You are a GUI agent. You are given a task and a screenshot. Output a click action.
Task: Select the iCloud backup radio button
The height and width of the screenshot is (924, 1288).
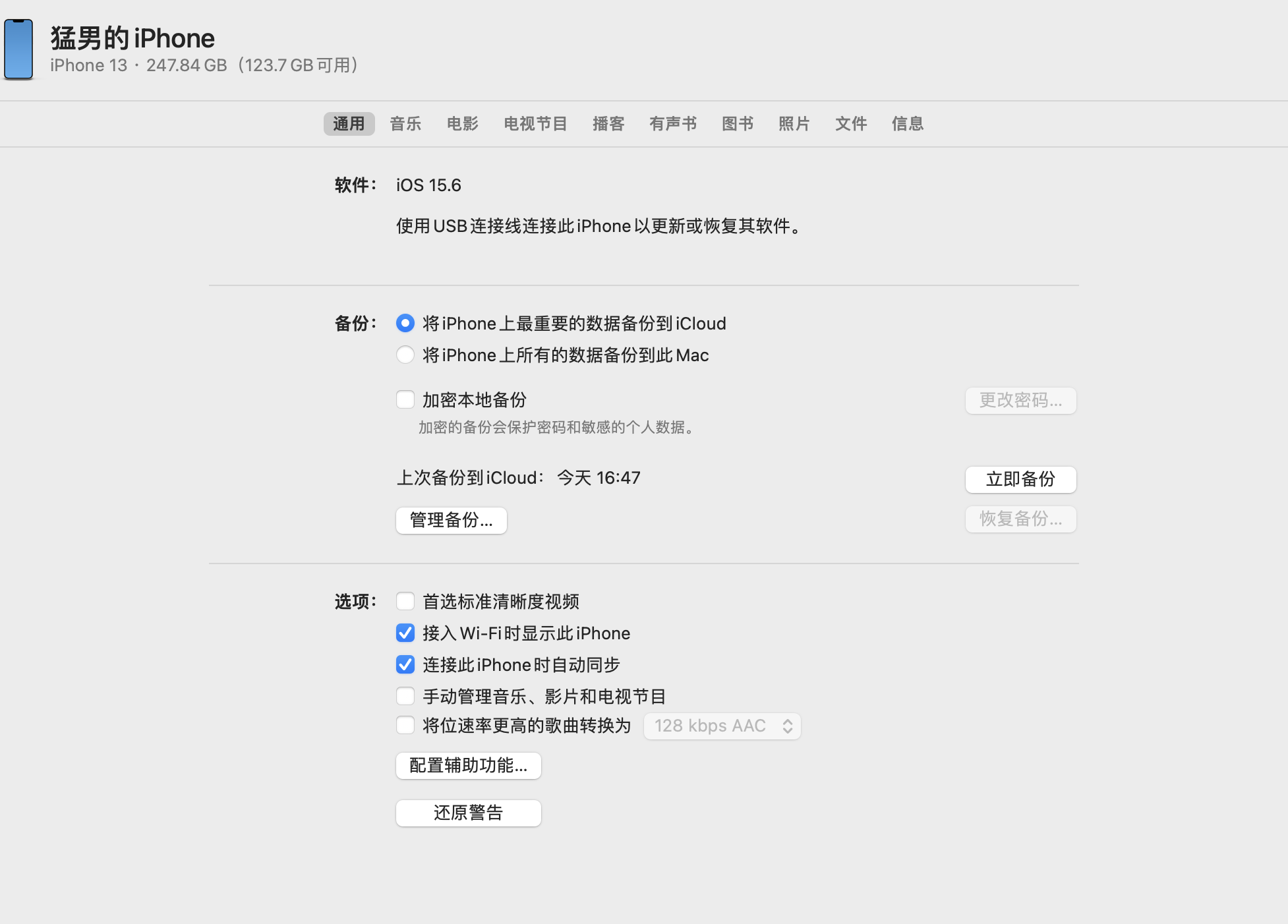pos(405,323)
